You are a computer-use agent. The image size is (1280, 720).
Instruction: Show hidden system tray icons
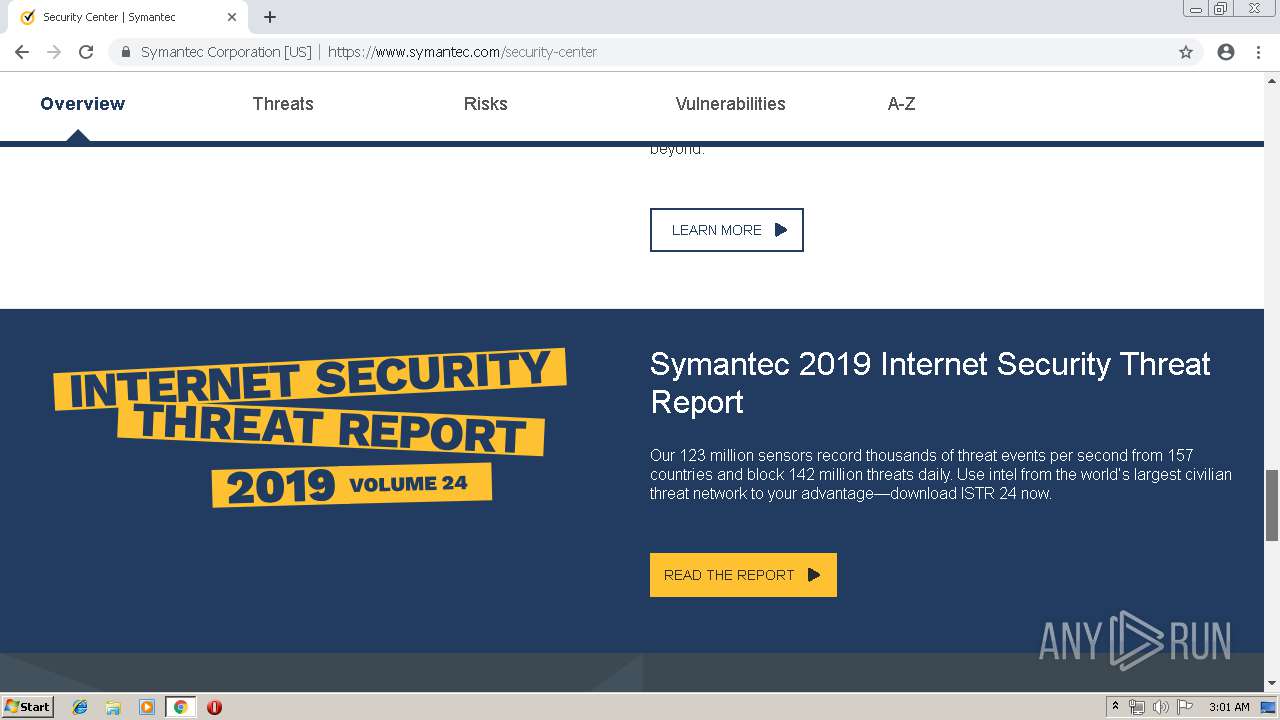tap(1115, 707)
